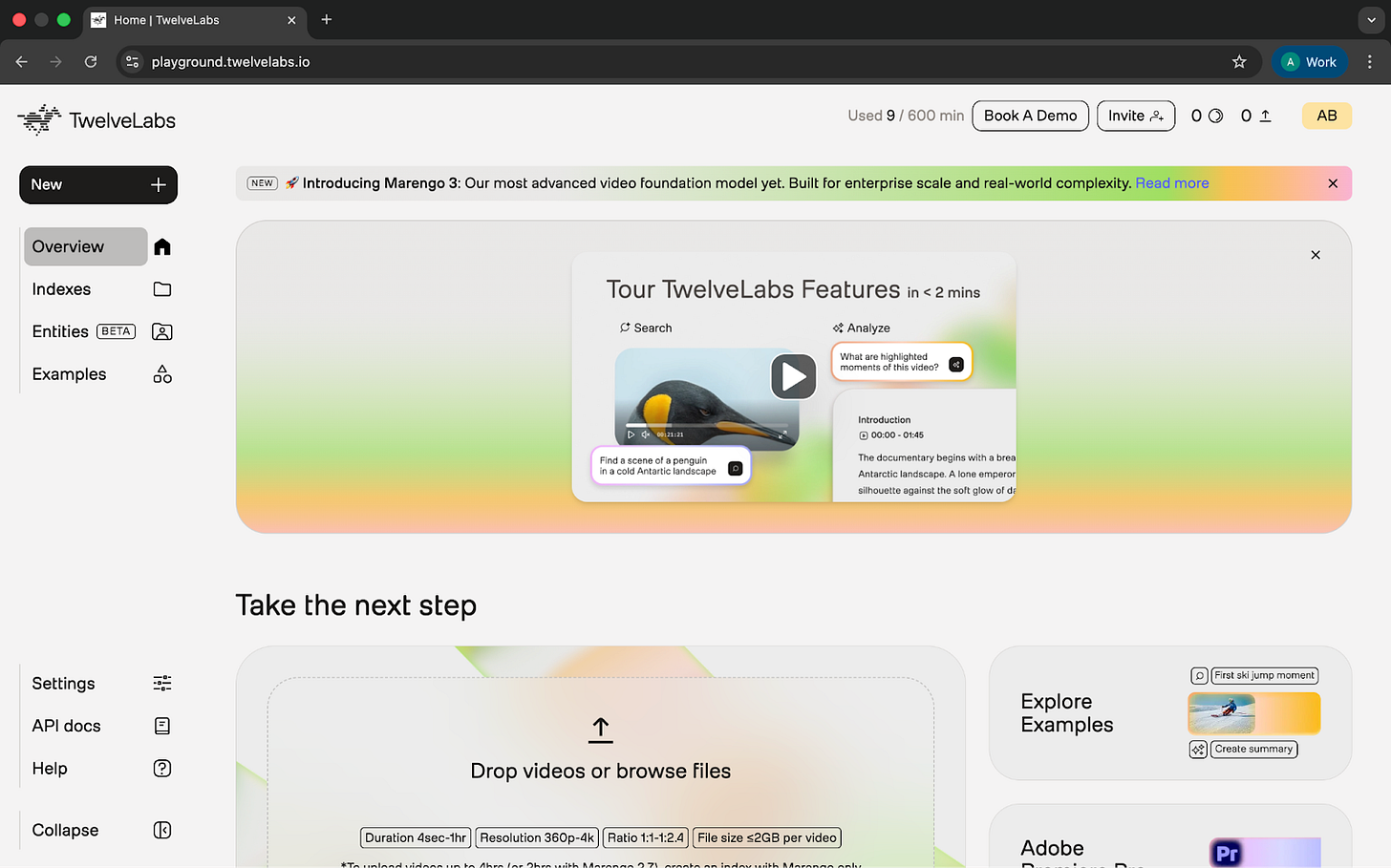Open the tab search dropdown arrow
1391x868 pixels.
pyautogui.click(x=1372, y=20)
